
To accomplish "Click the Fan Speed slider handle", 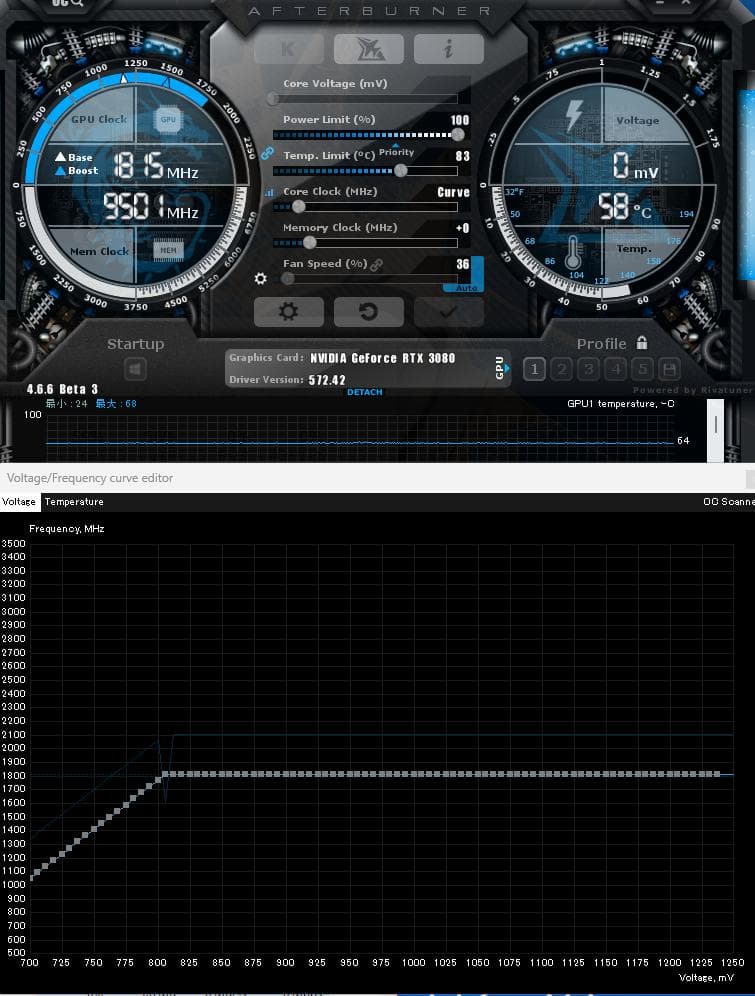I will click(287, 279).
